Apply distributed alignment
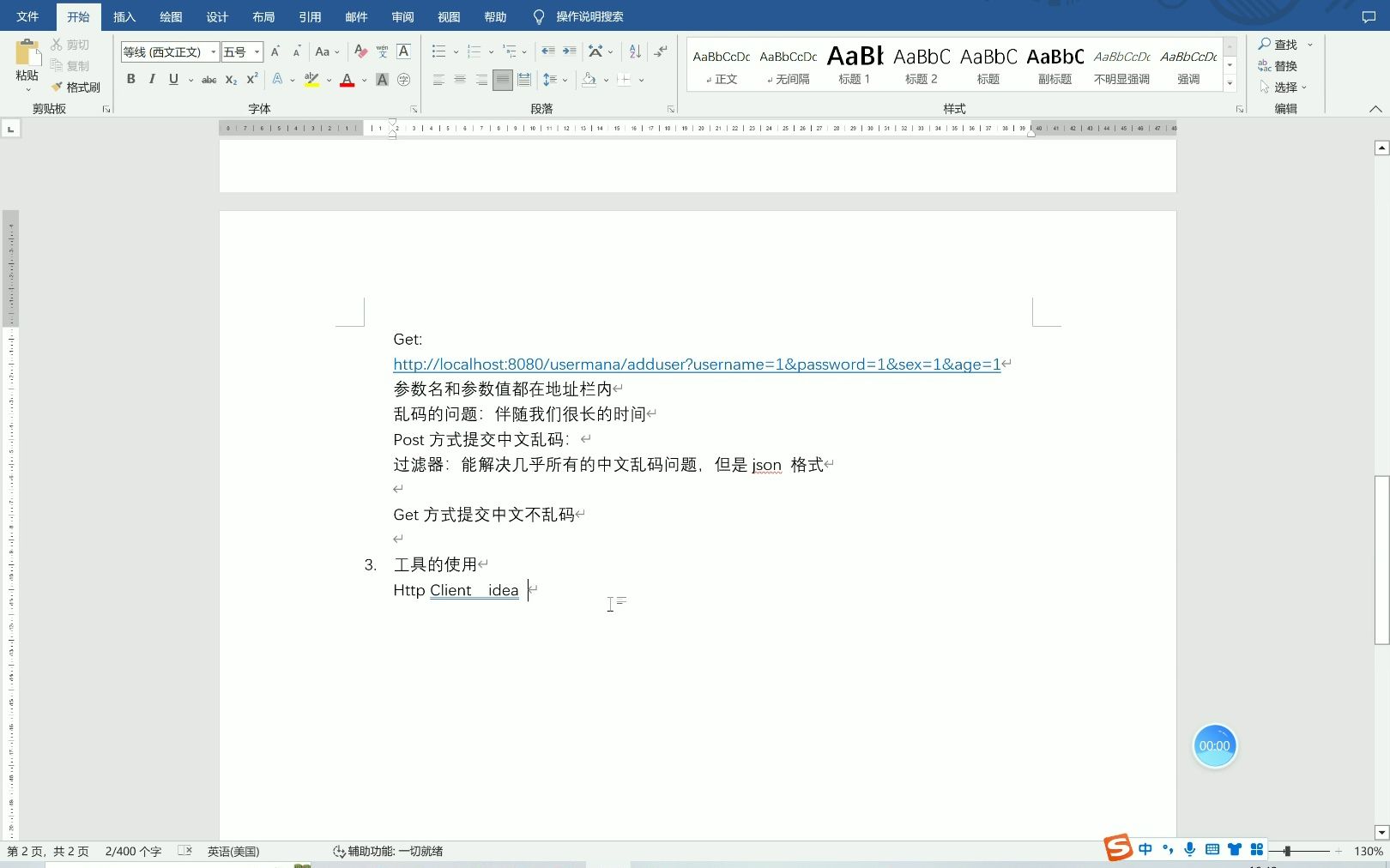 pyautogui.click(x=524, y=80)
